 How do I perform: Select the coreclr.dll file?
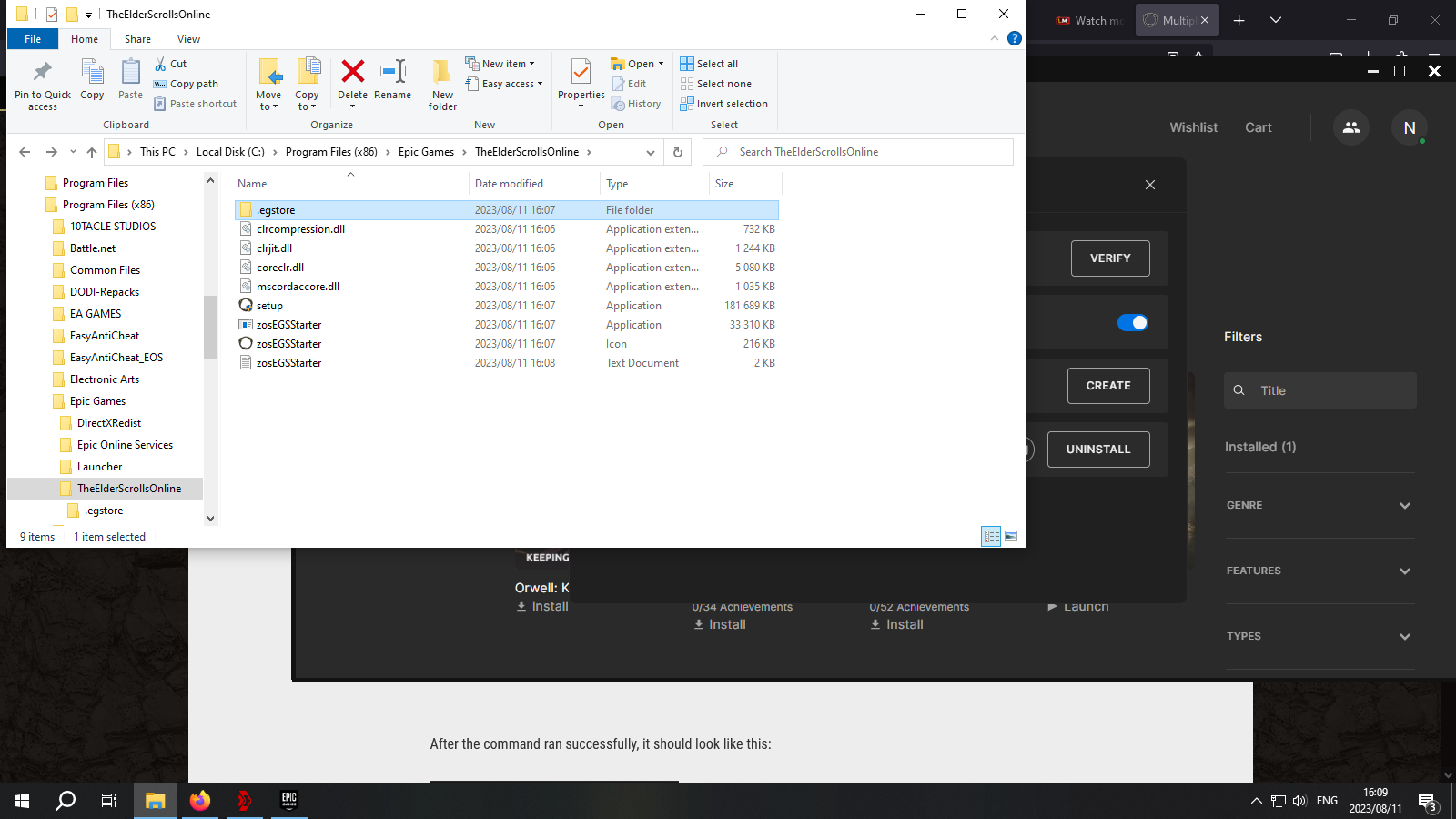[x=508, y=268]
